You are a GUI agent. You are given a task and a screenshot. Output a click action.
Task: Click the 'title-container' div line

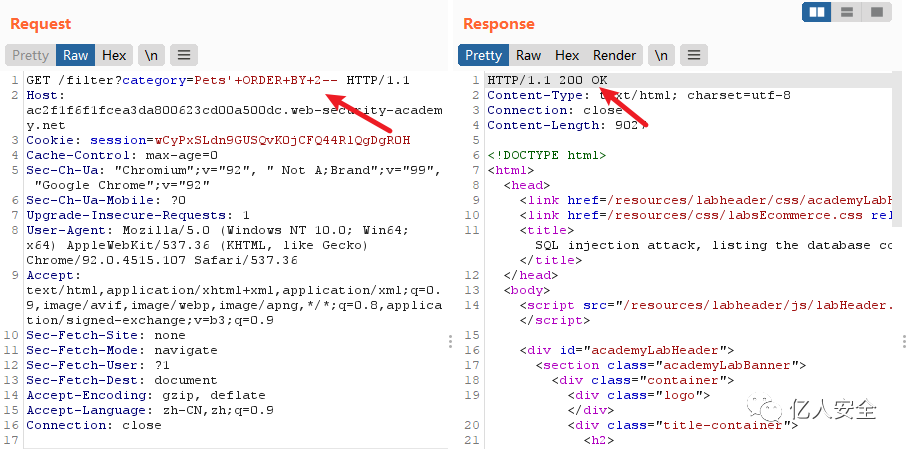tap(682, 426)
